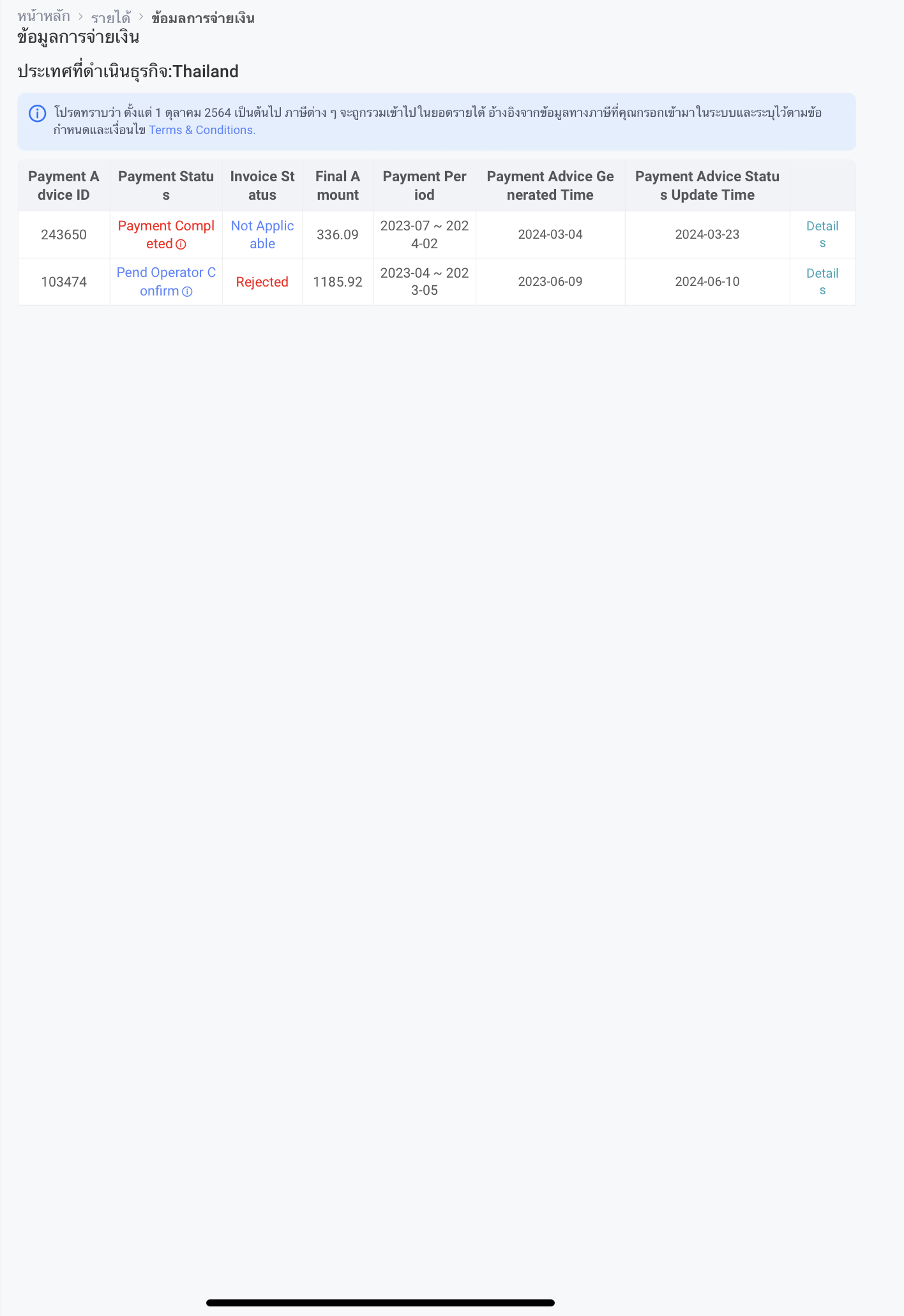Viewport: 904px width, 1316px height.
Task: Click the breadcrumb chevron after รายได้
Action: [x=141, y=17]
